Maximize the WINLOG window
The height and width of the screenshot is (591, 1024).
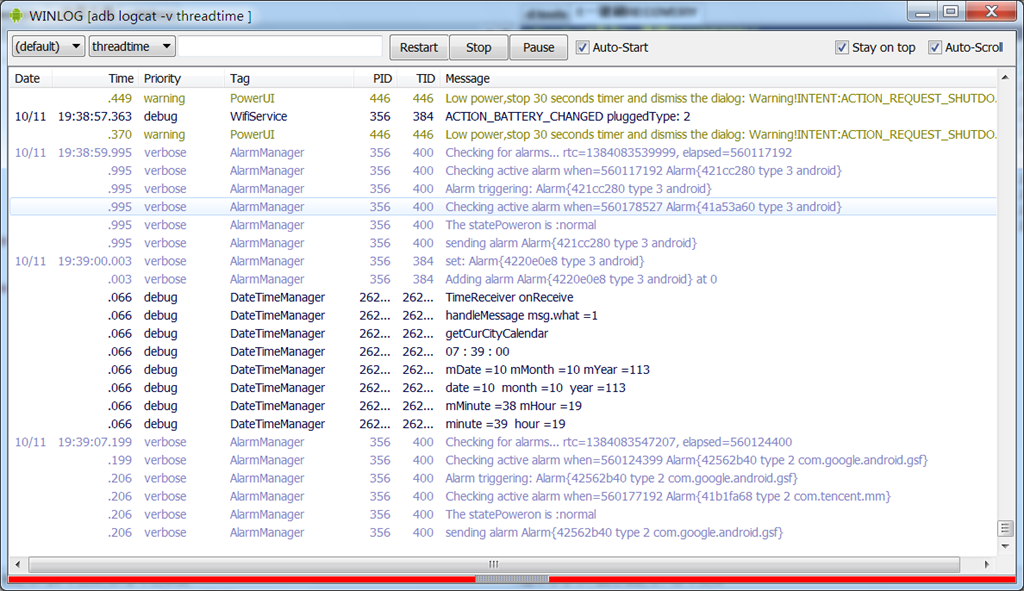point(950,12)
